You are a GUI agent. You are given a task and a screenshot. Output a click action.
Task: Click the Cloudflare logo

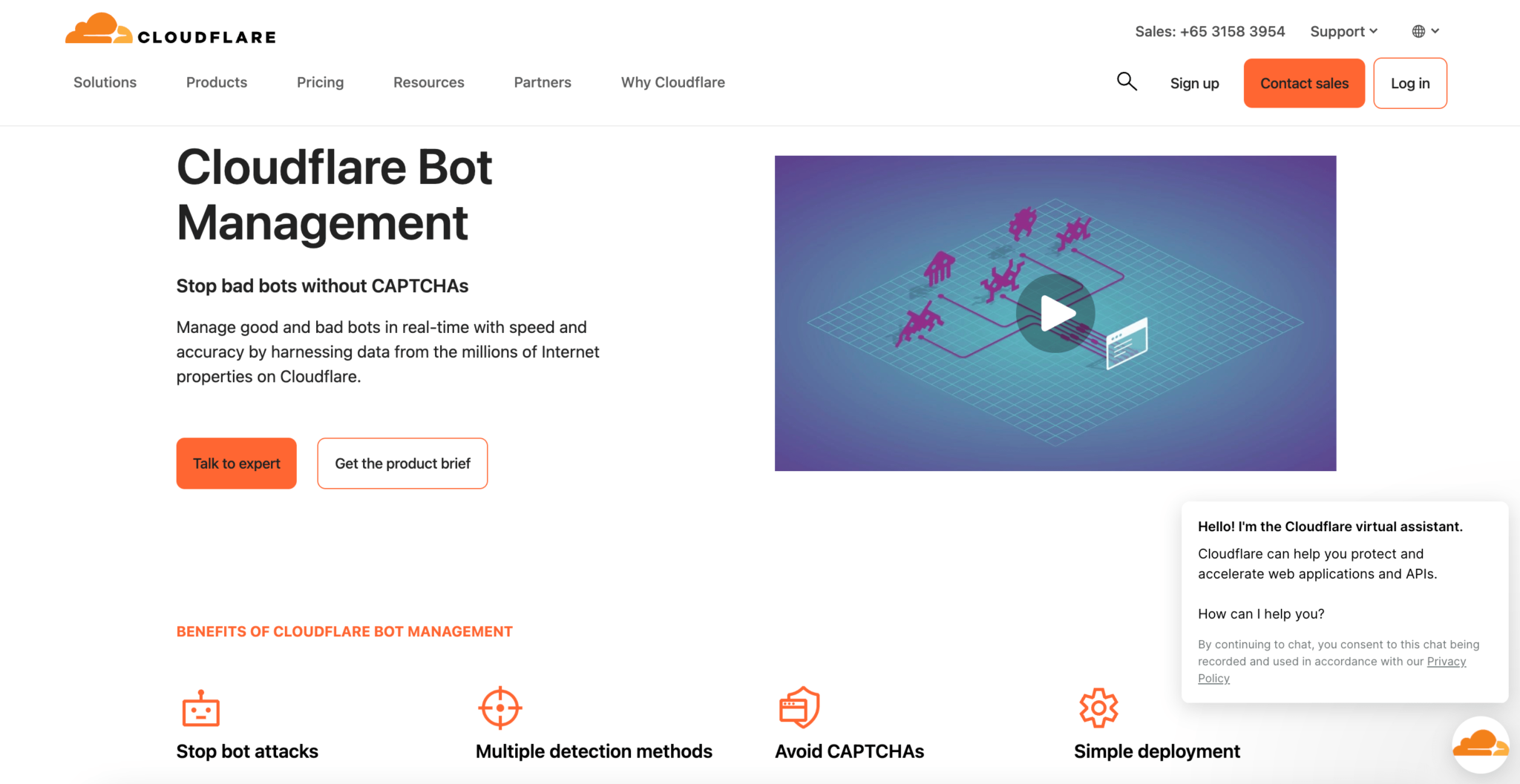click(x=169, y=30)
